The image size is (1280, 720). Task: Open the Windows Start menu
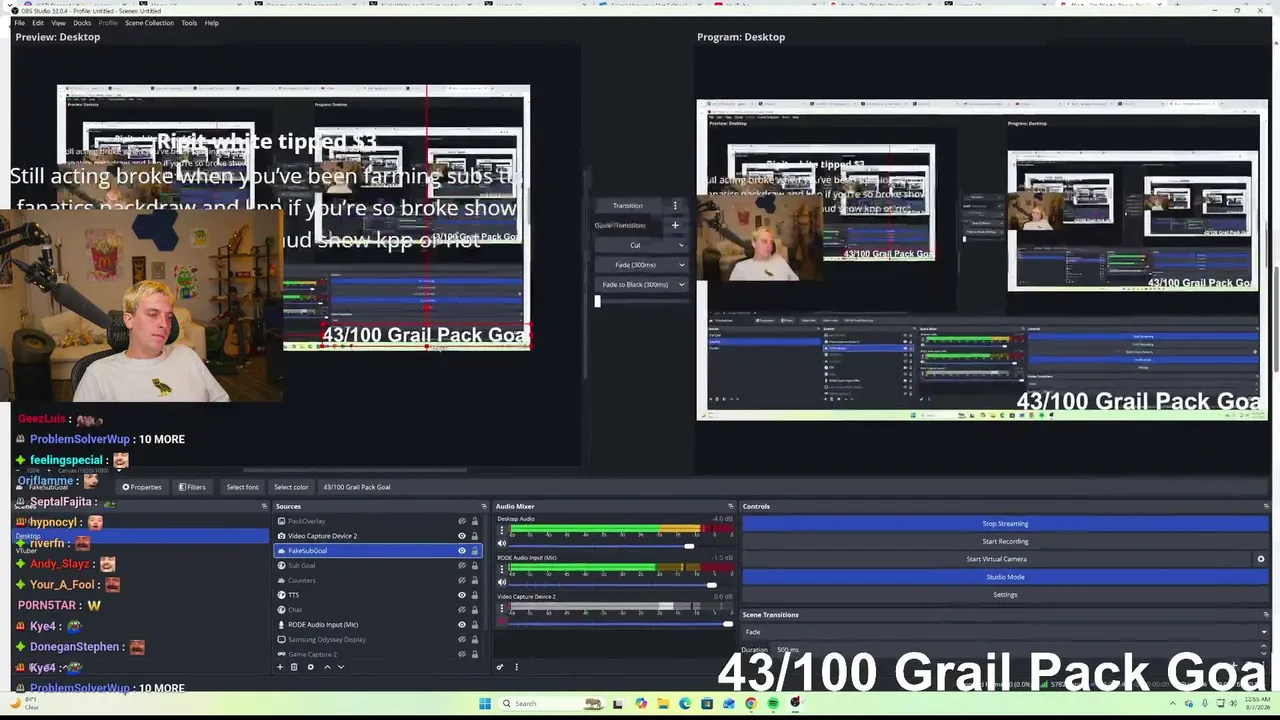point(485,703)
